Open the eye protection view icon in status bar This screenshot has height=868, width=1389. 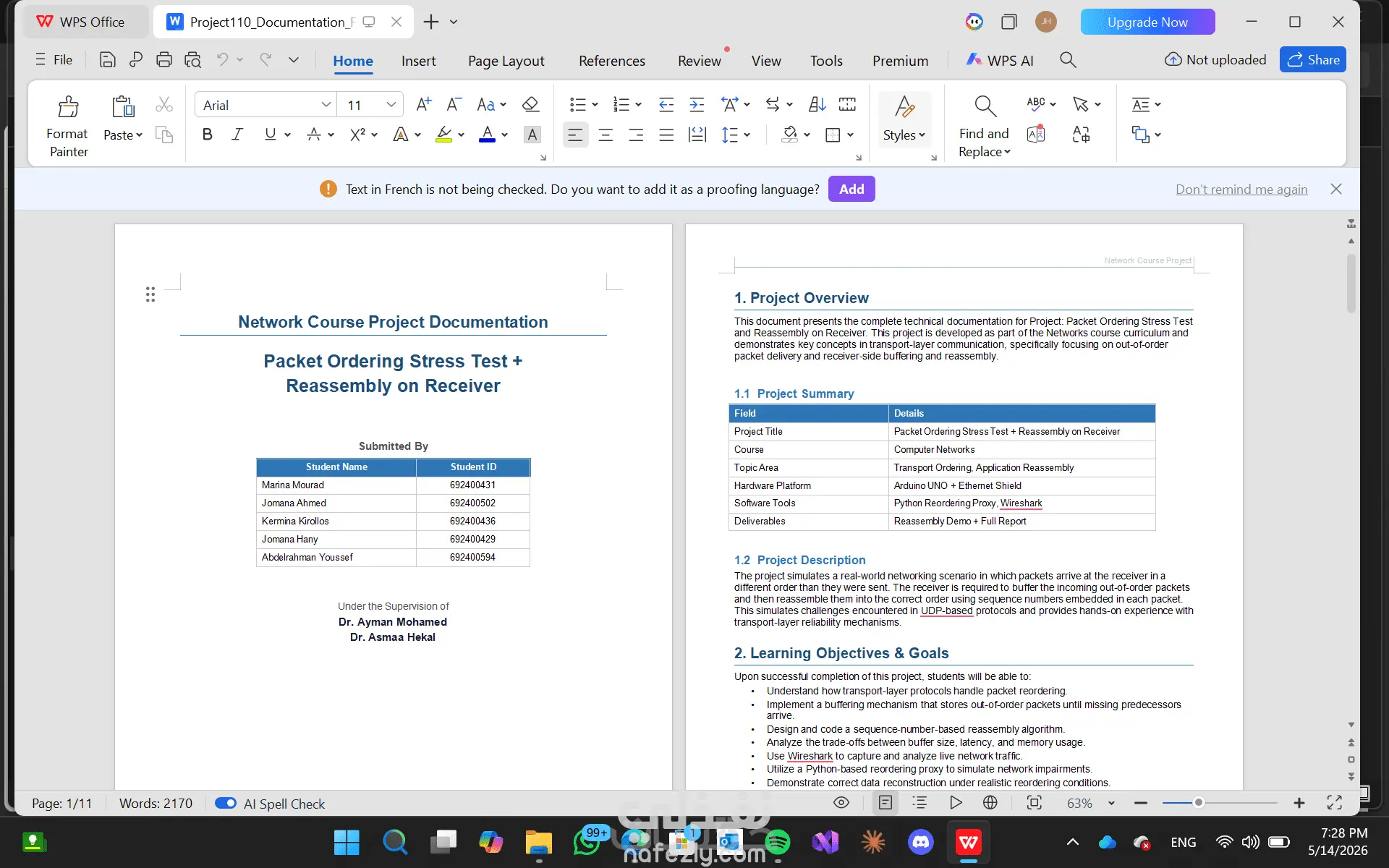click(x=841, y=802)
